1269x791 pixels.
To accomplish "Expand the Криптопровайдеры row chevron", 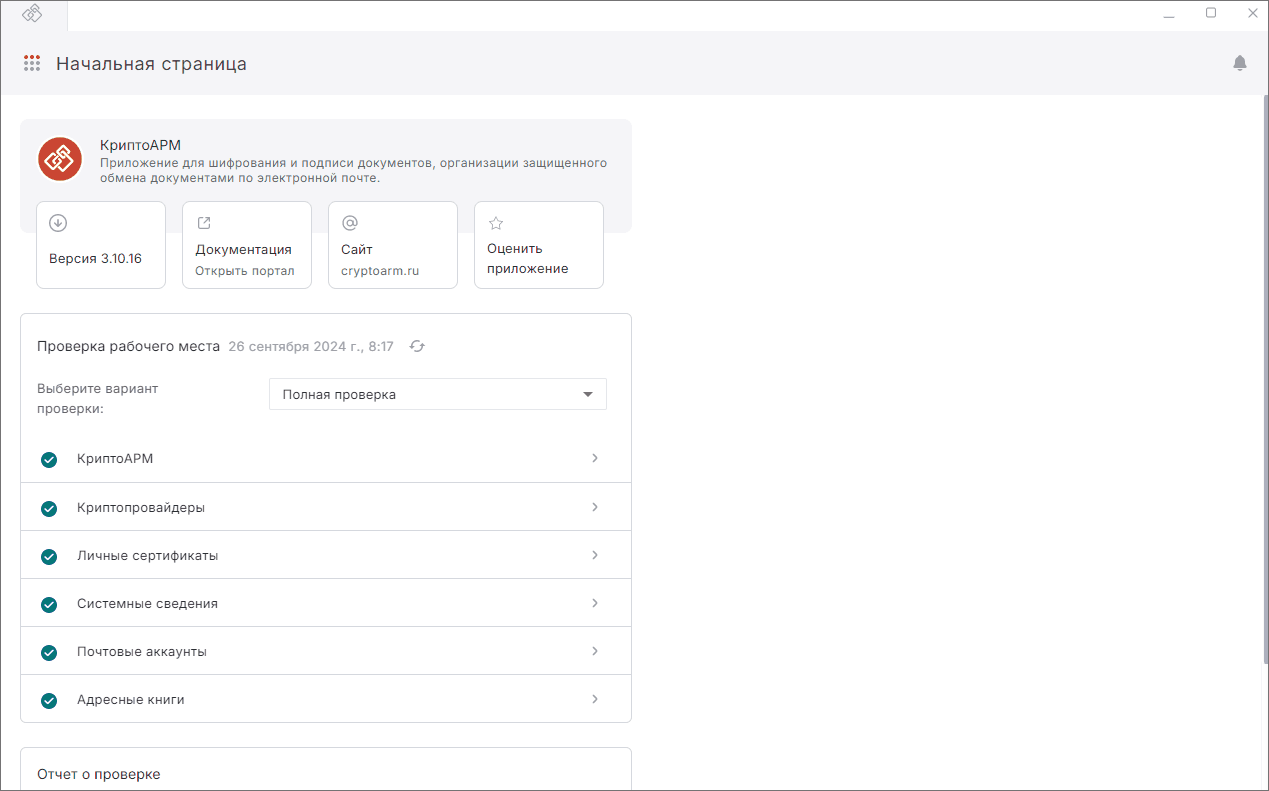I will pyautogui.click(x=595, y=507).
